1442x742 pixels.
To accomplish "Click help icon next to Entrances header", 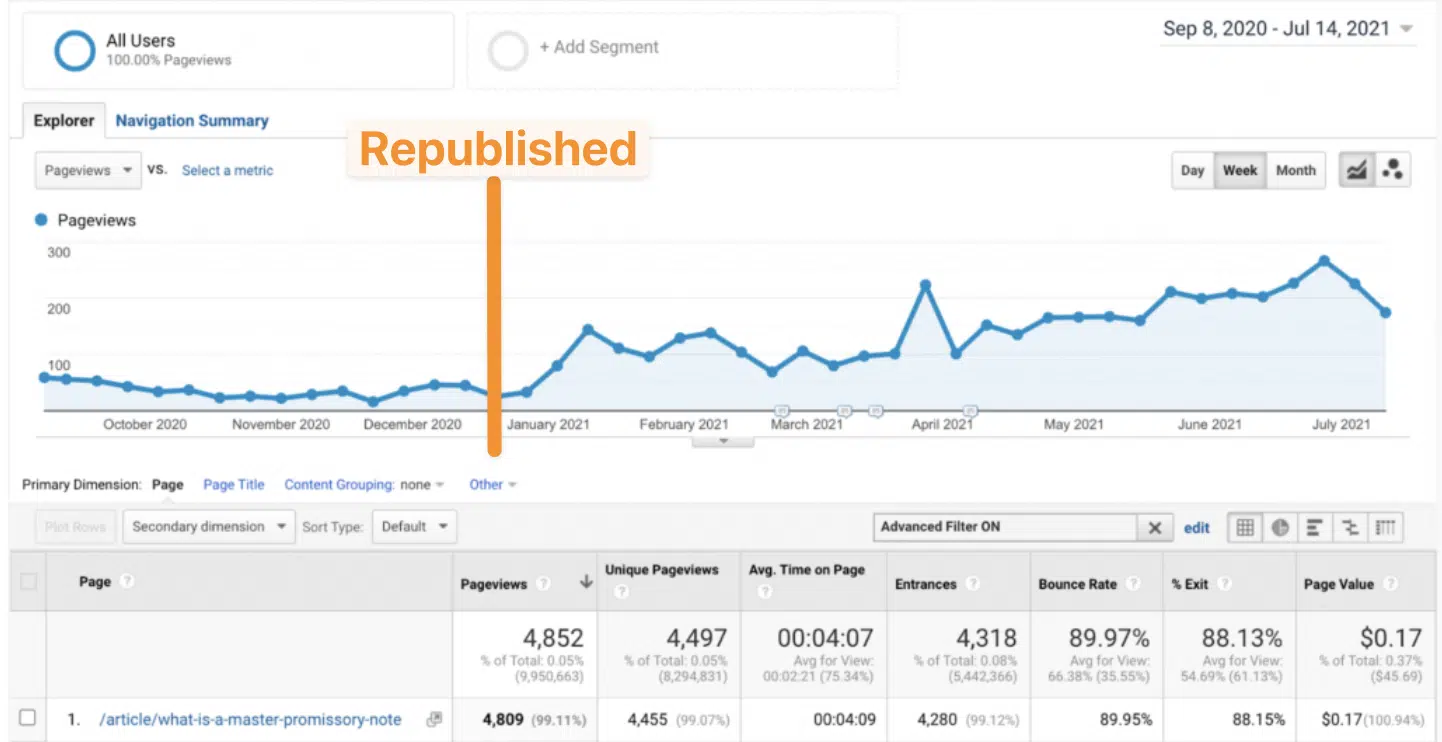I will point(971,584).
